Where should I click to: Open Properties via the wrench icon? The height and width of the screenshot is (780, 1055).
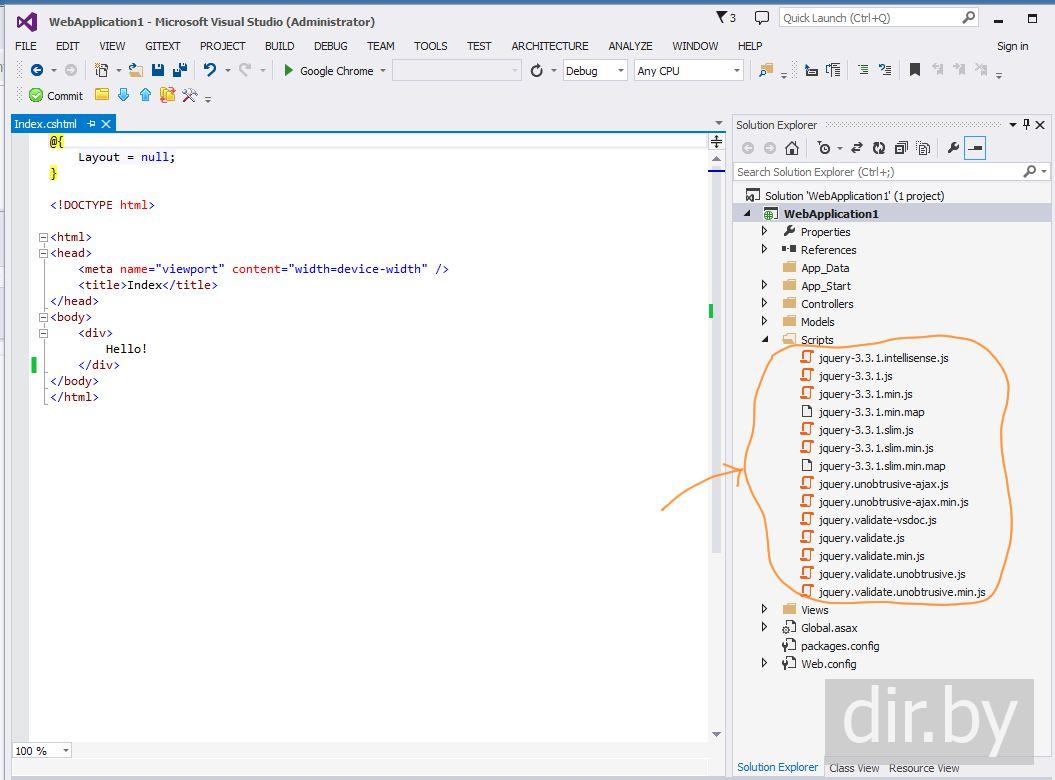[953, 148]
